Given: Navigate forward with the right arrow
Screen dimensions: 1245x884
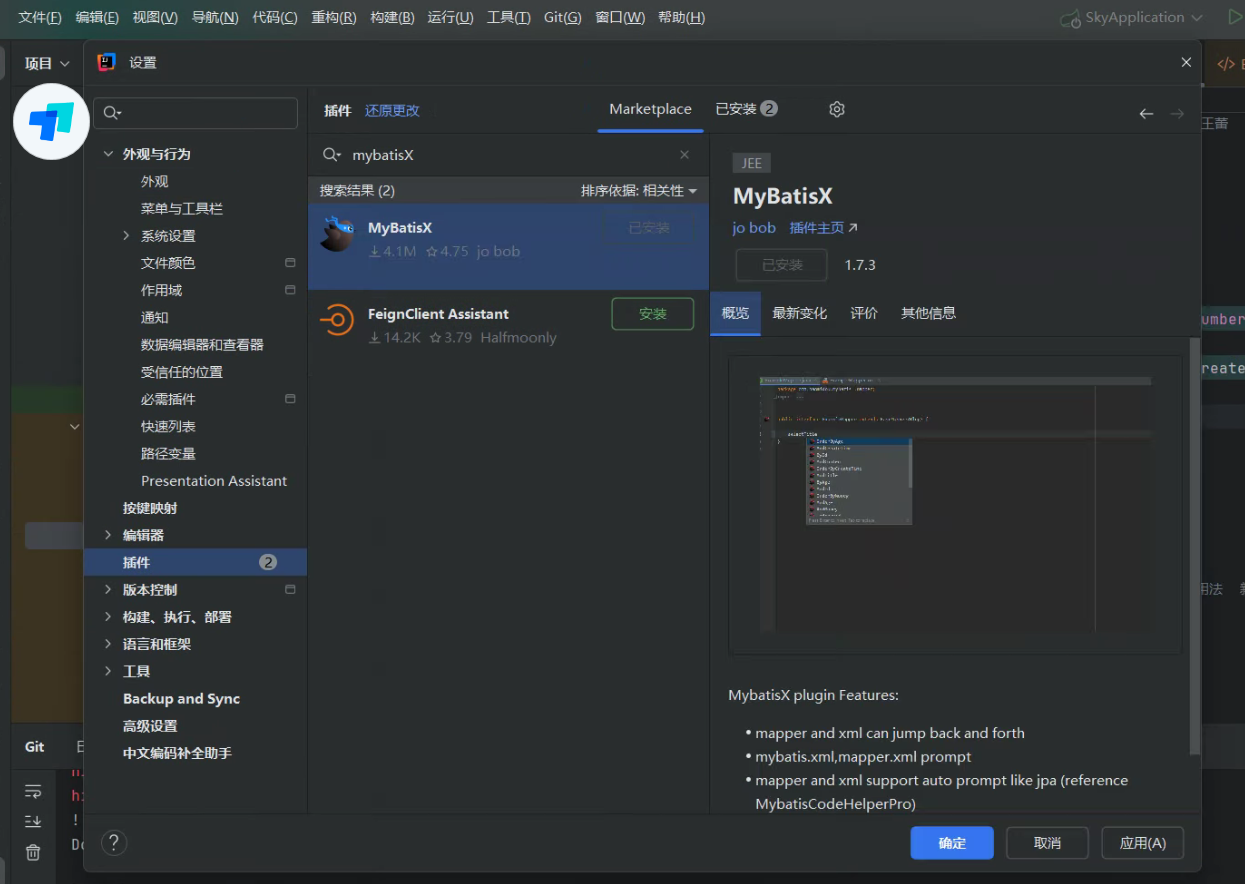Looking at the screenshot, I should (x=1177, y=114).
